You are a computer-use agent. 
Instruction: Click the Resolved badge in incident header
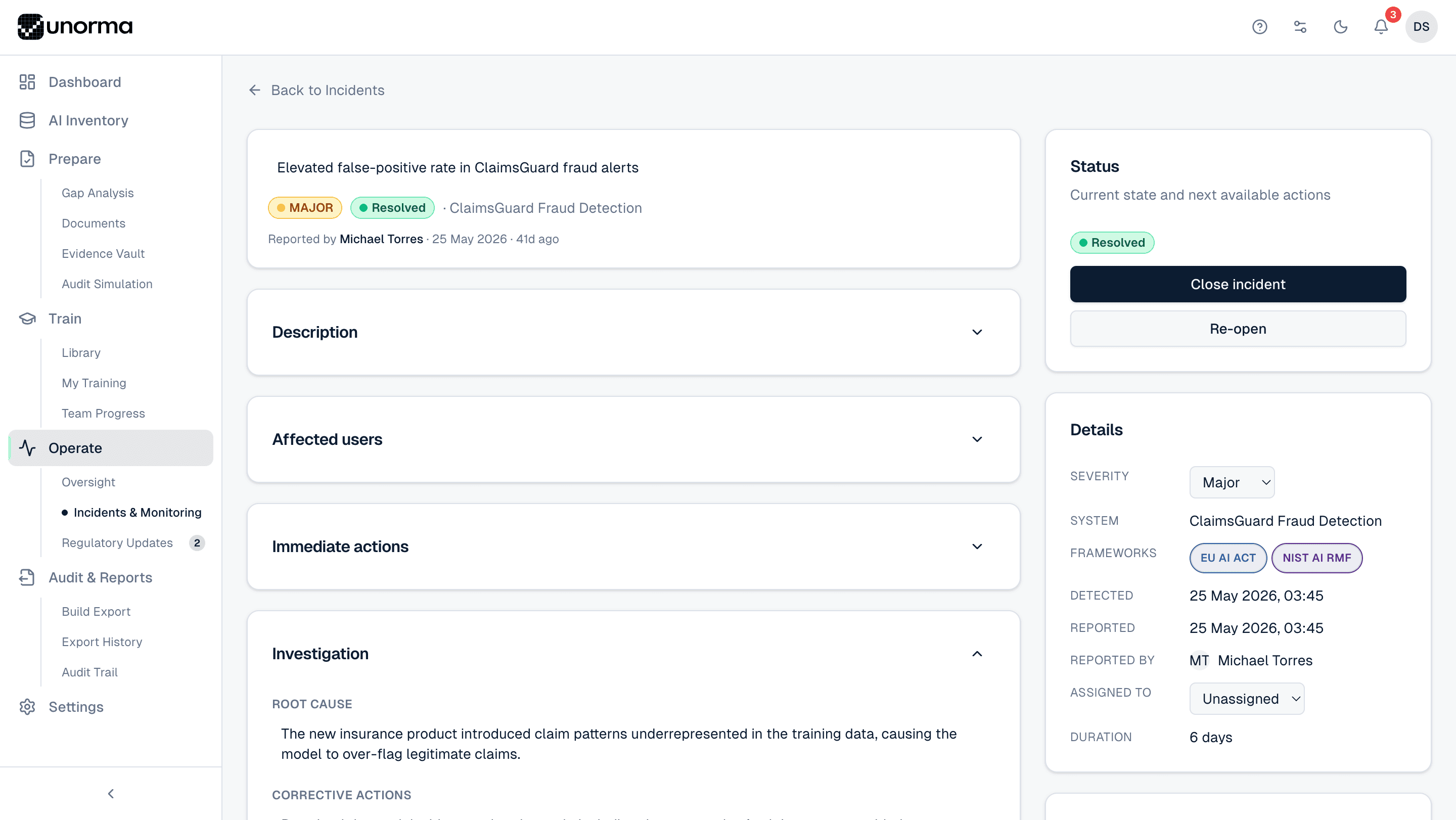point(392,208)
